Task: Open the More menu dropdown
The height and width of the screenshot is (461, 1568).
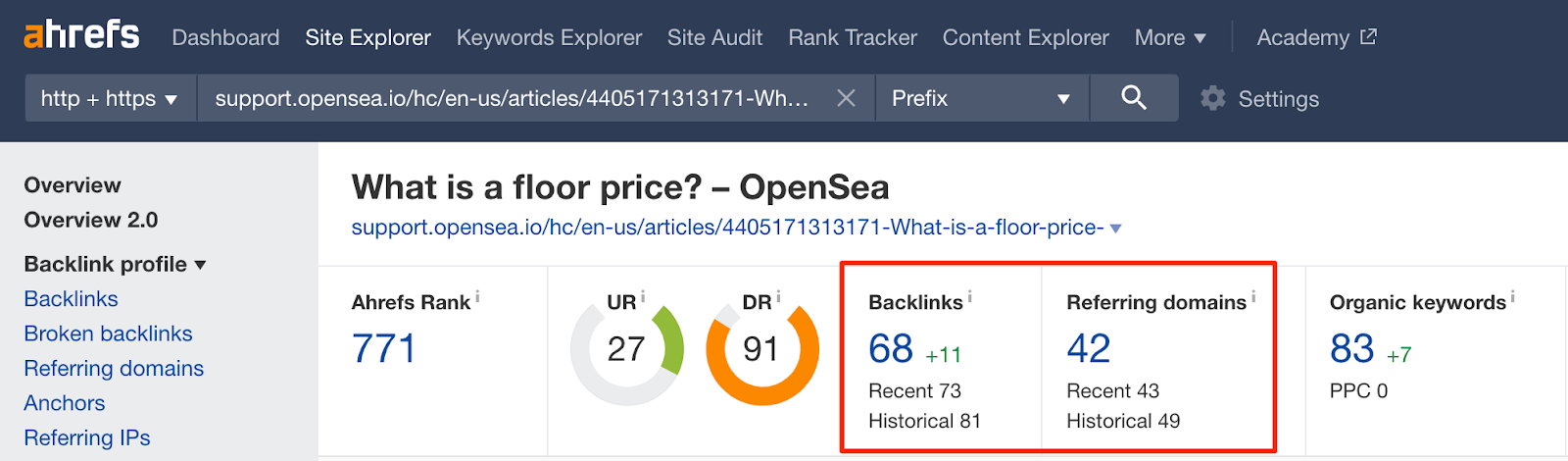Action: pyautogui.click(x=1170, y=37)
